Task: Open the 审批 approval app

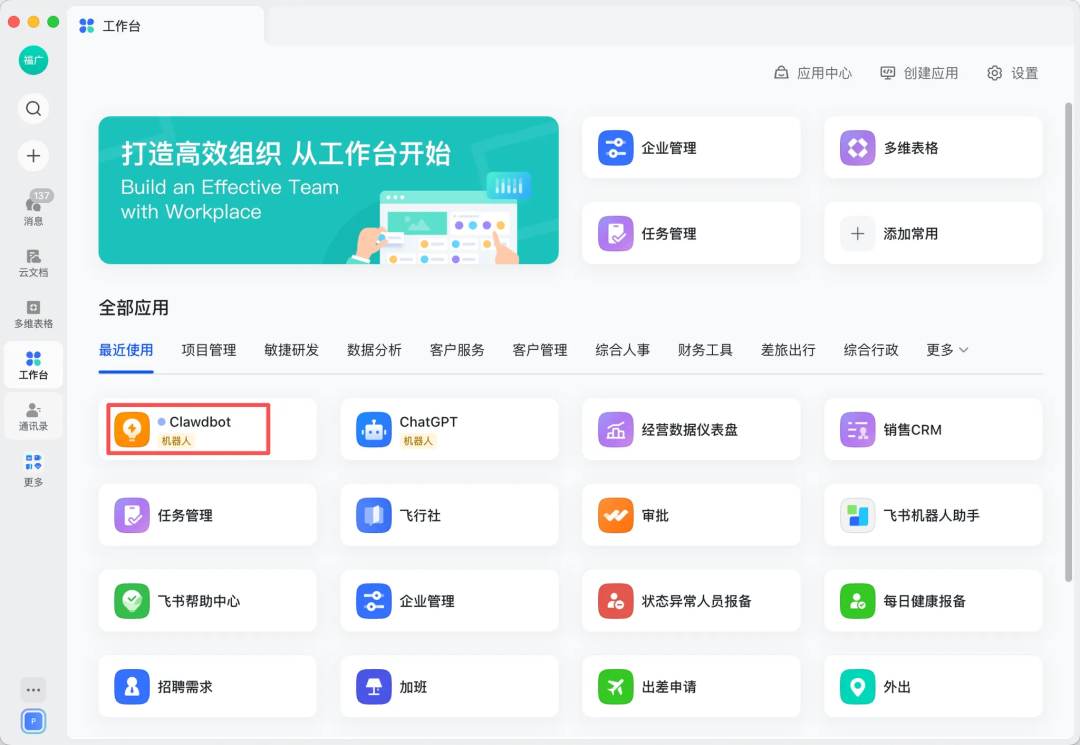Action: tap(691, 516)
